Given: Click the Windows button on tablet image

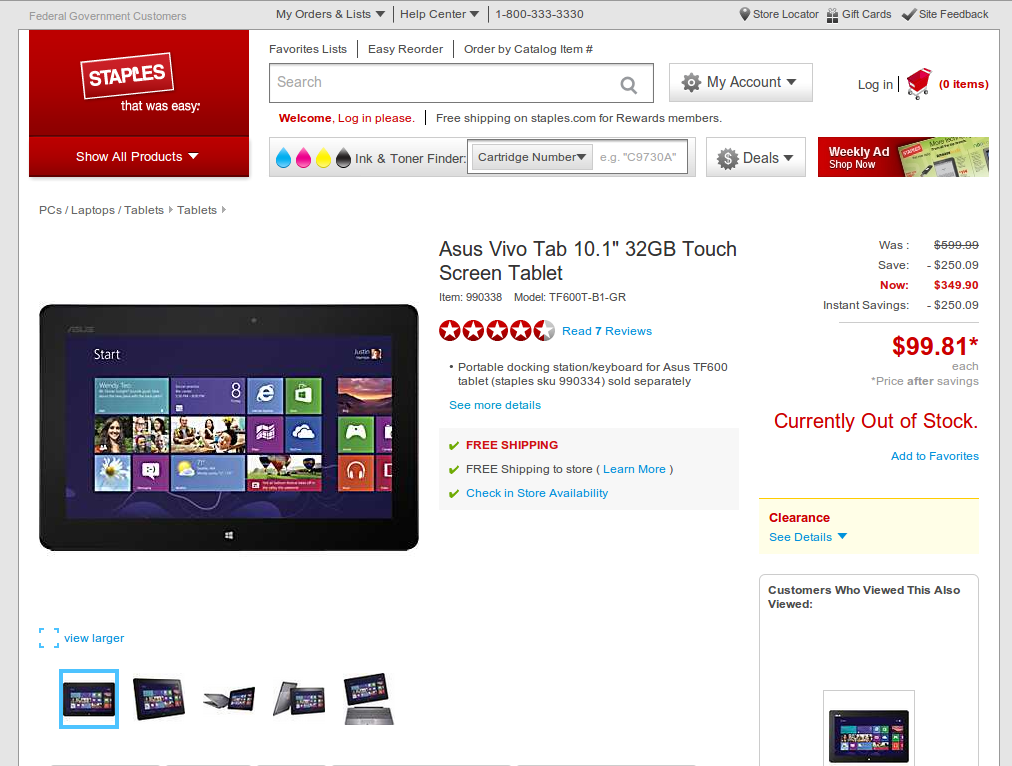Looking at the screenshot, I should click(229, 535).
